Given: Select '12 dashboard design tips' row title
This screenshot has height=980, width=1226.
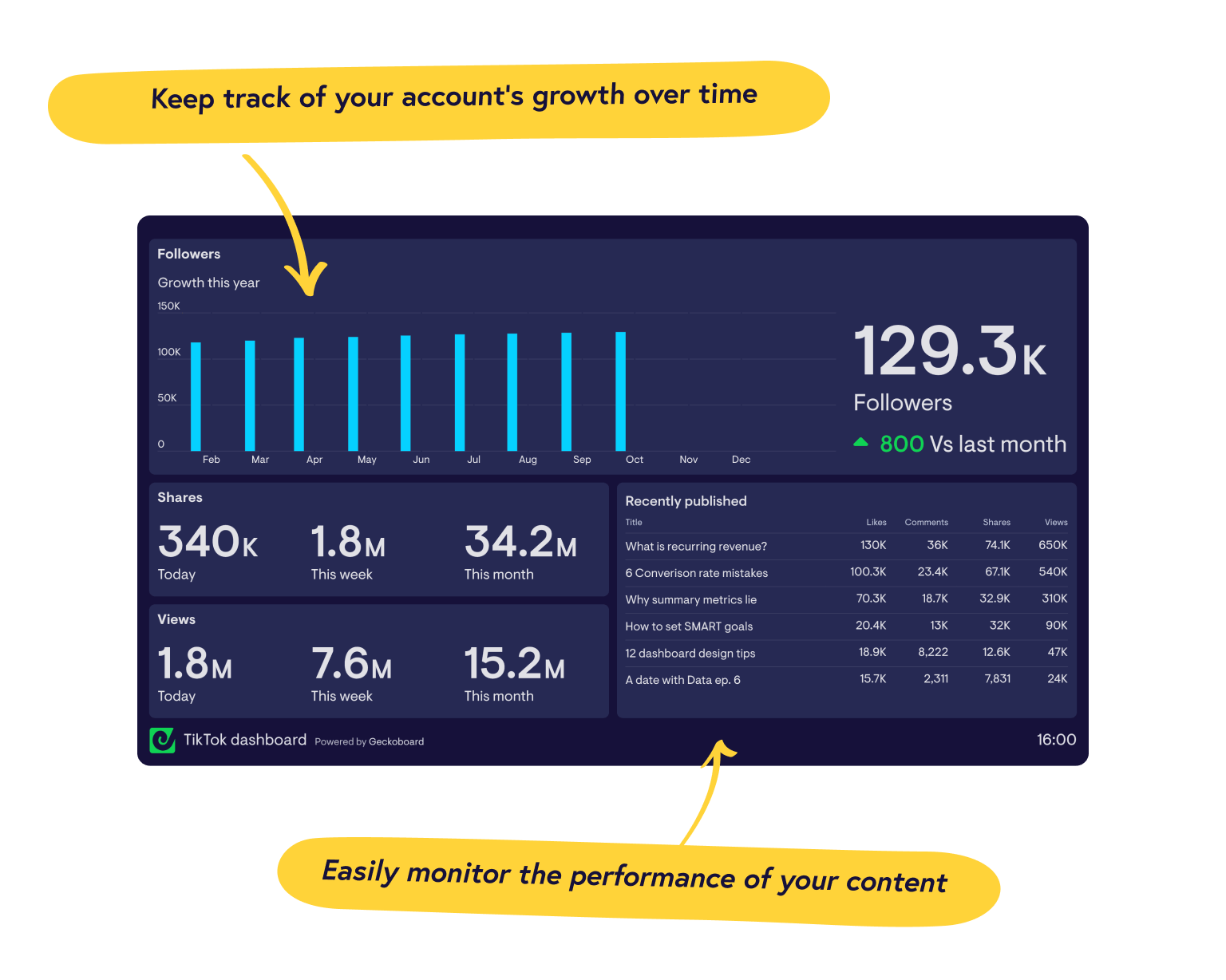Looking at the screenshot, I should click(690, 654).
